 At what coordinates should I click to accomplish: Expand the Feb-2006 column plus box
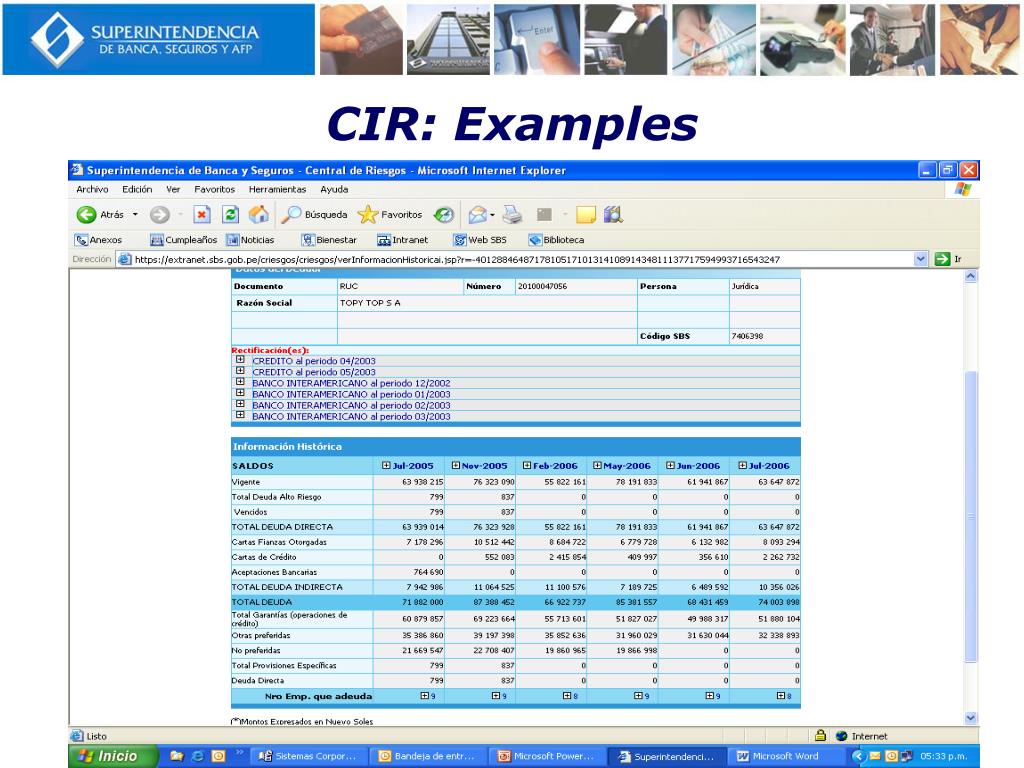coord(527,466)
